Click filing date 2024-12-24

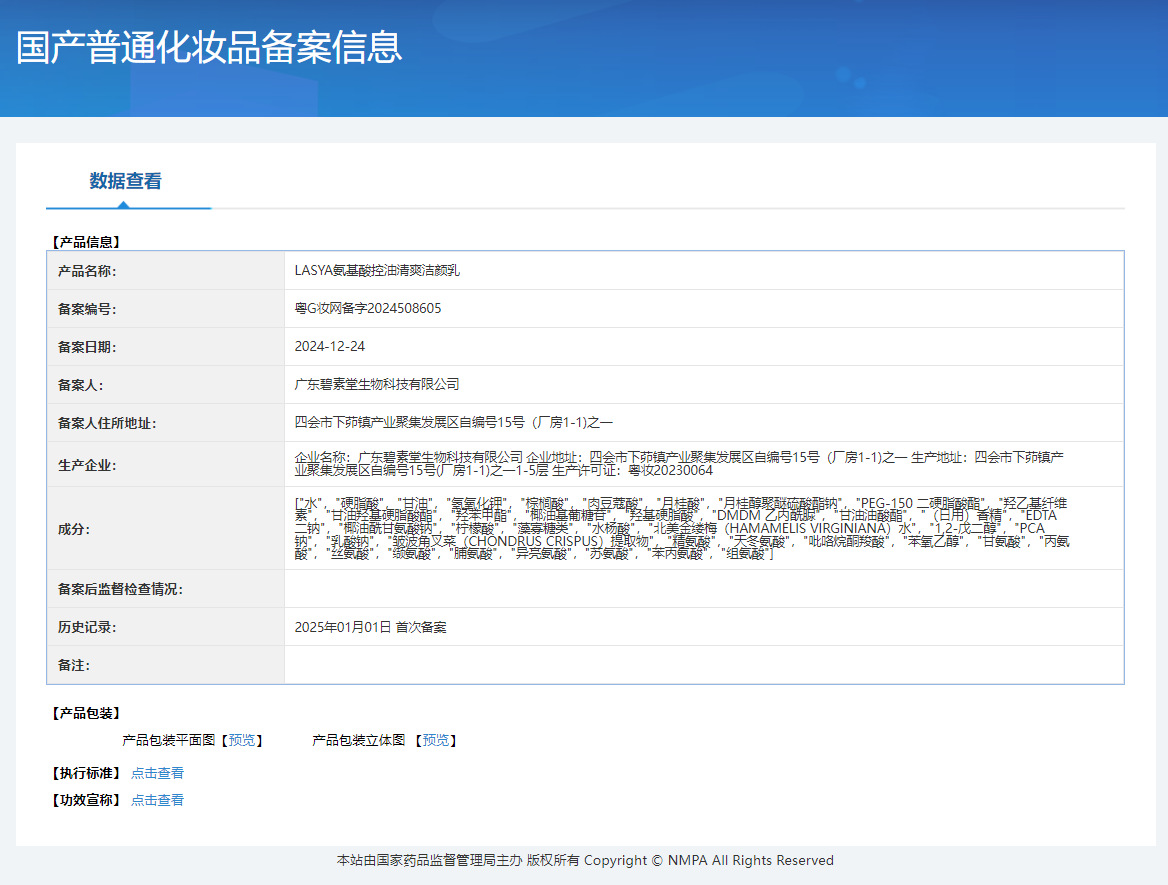click(x=330, y=346)
